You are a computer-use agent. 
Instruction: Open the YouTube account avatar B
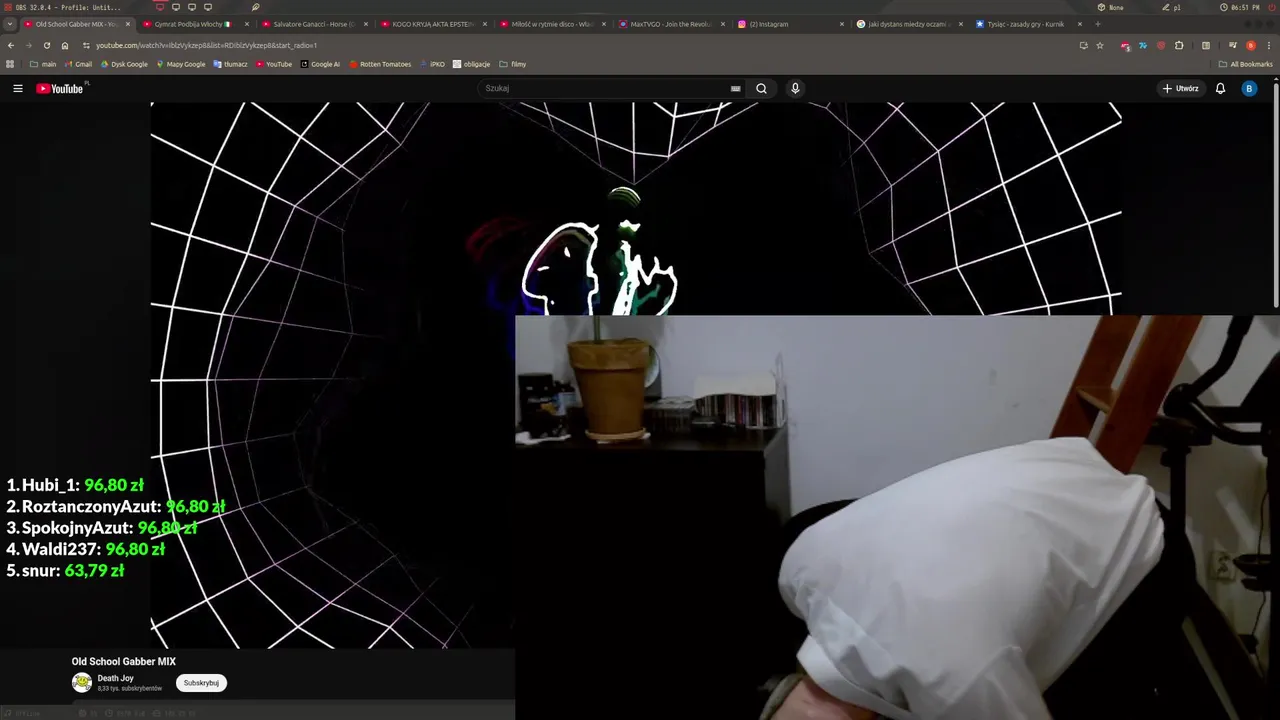[1248, 88]
